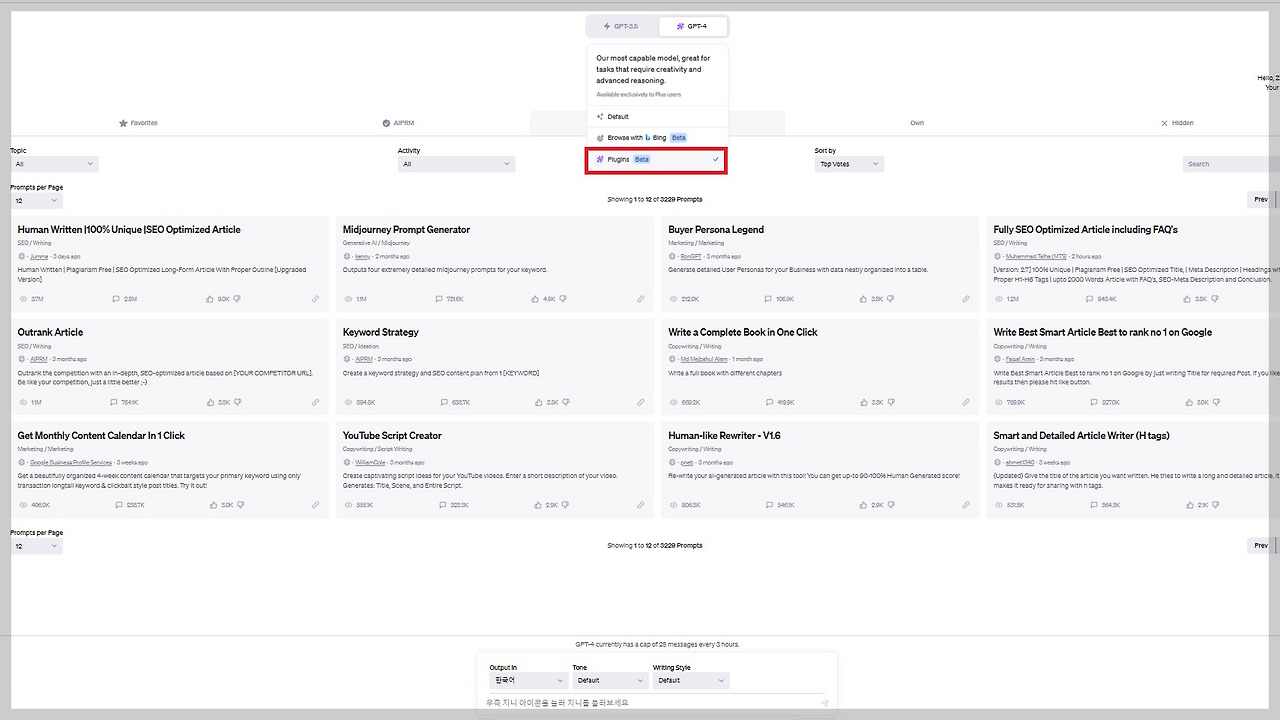This screenshot has height=720, width=1280.
Task: Switch model to GPT-3.5
Action: coord(622,26)
